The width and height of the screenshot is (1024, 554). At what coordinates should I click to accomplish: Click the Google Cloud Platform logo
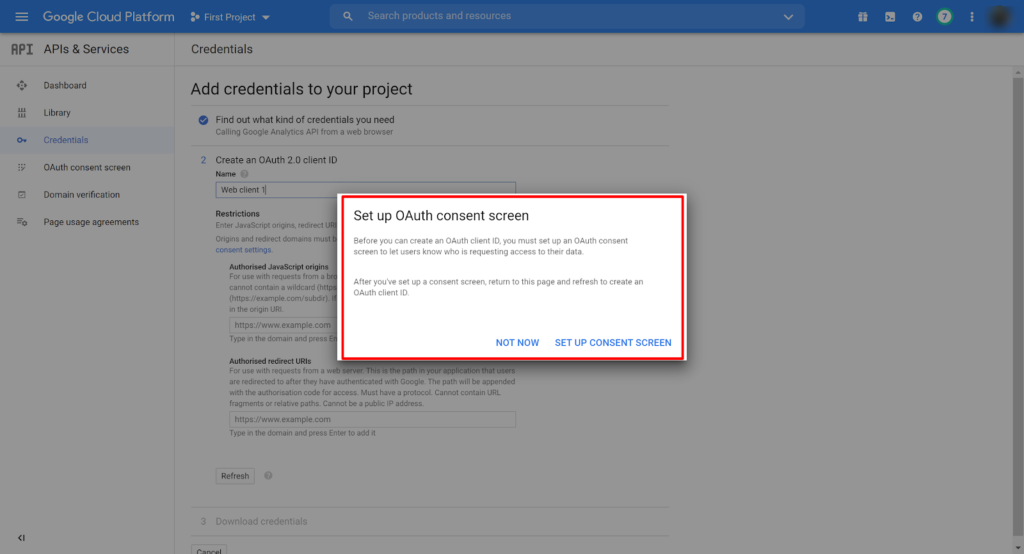click(x=108, y=16)
